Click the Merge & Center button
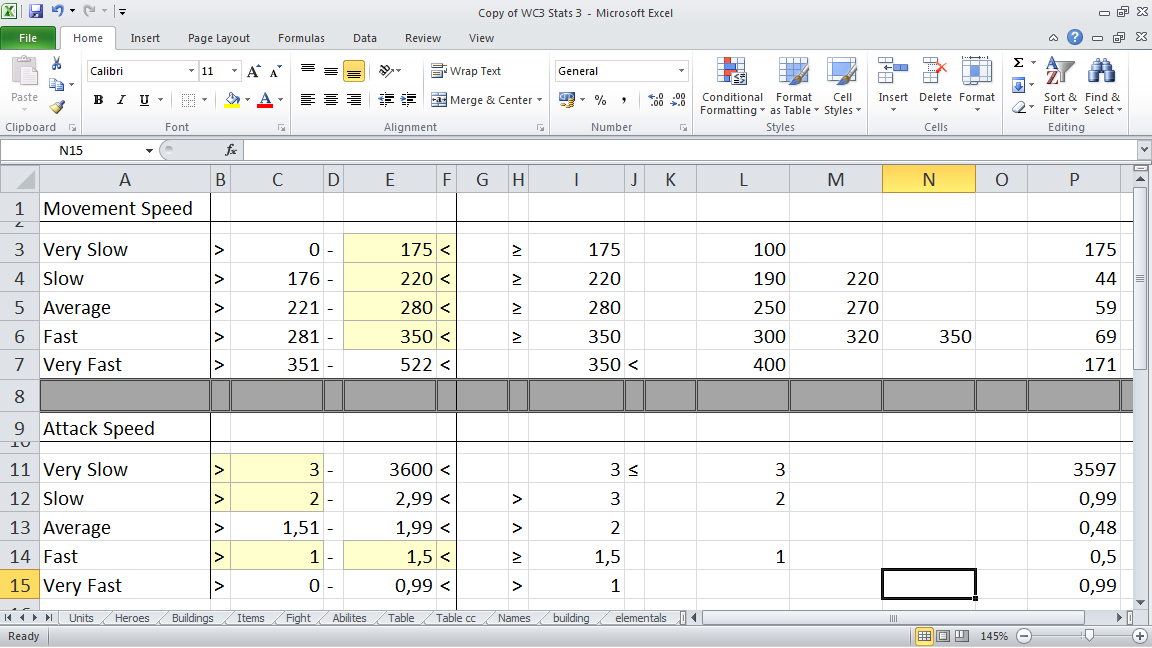This screenshot has width=1152, height=648. pos(486,100)
